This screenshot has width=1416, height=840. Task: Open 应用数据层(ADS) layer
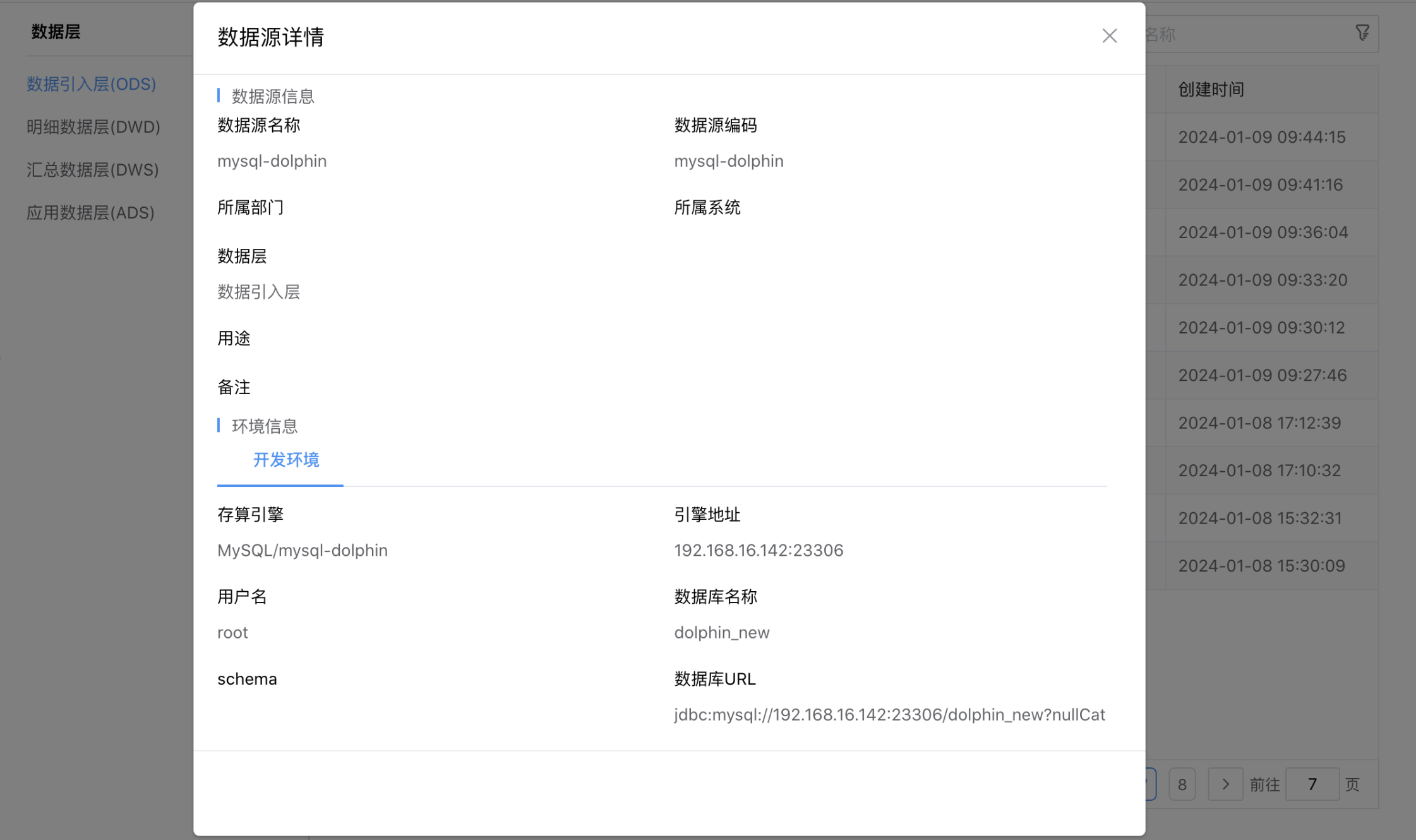point(90,213)
